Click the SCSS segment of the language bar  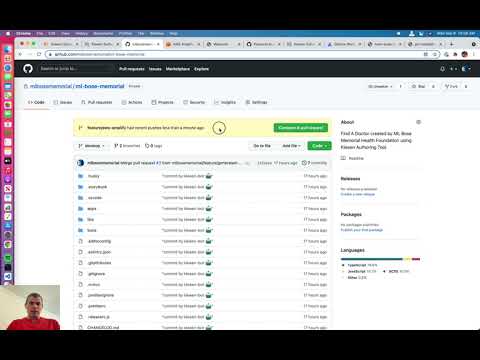[x=416, y=259]
